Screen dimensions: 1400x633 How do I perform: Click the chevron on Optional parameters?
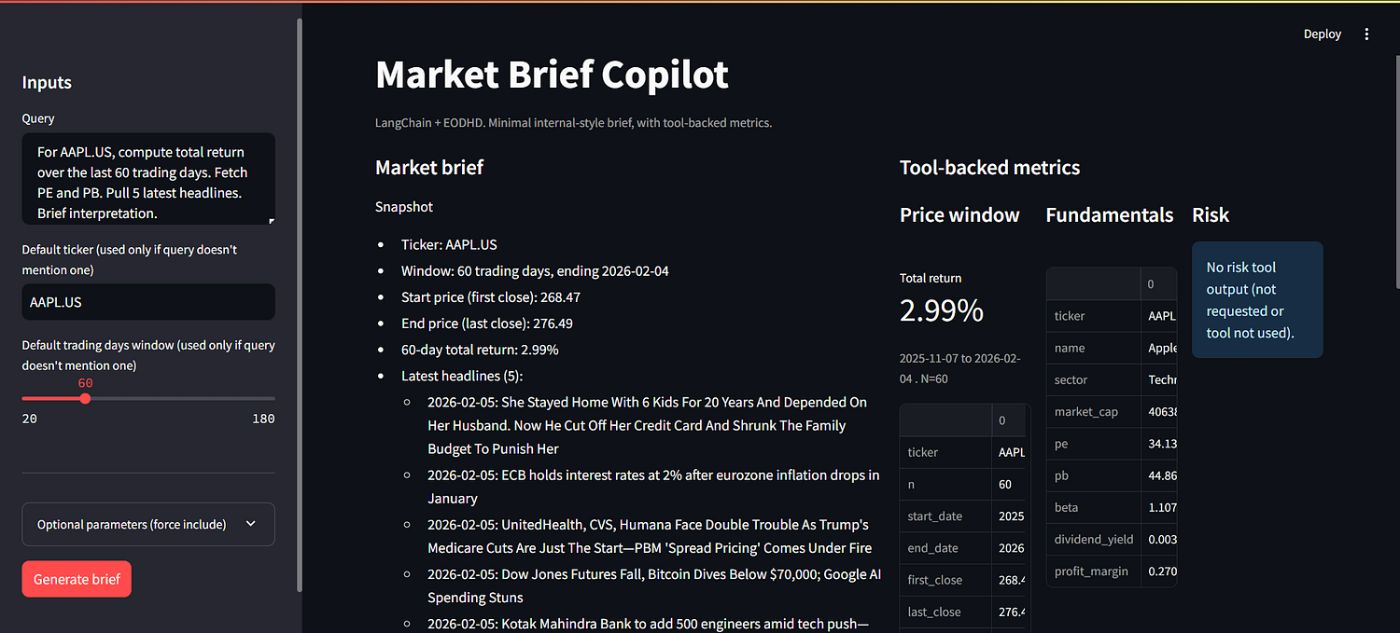[250, 524]
